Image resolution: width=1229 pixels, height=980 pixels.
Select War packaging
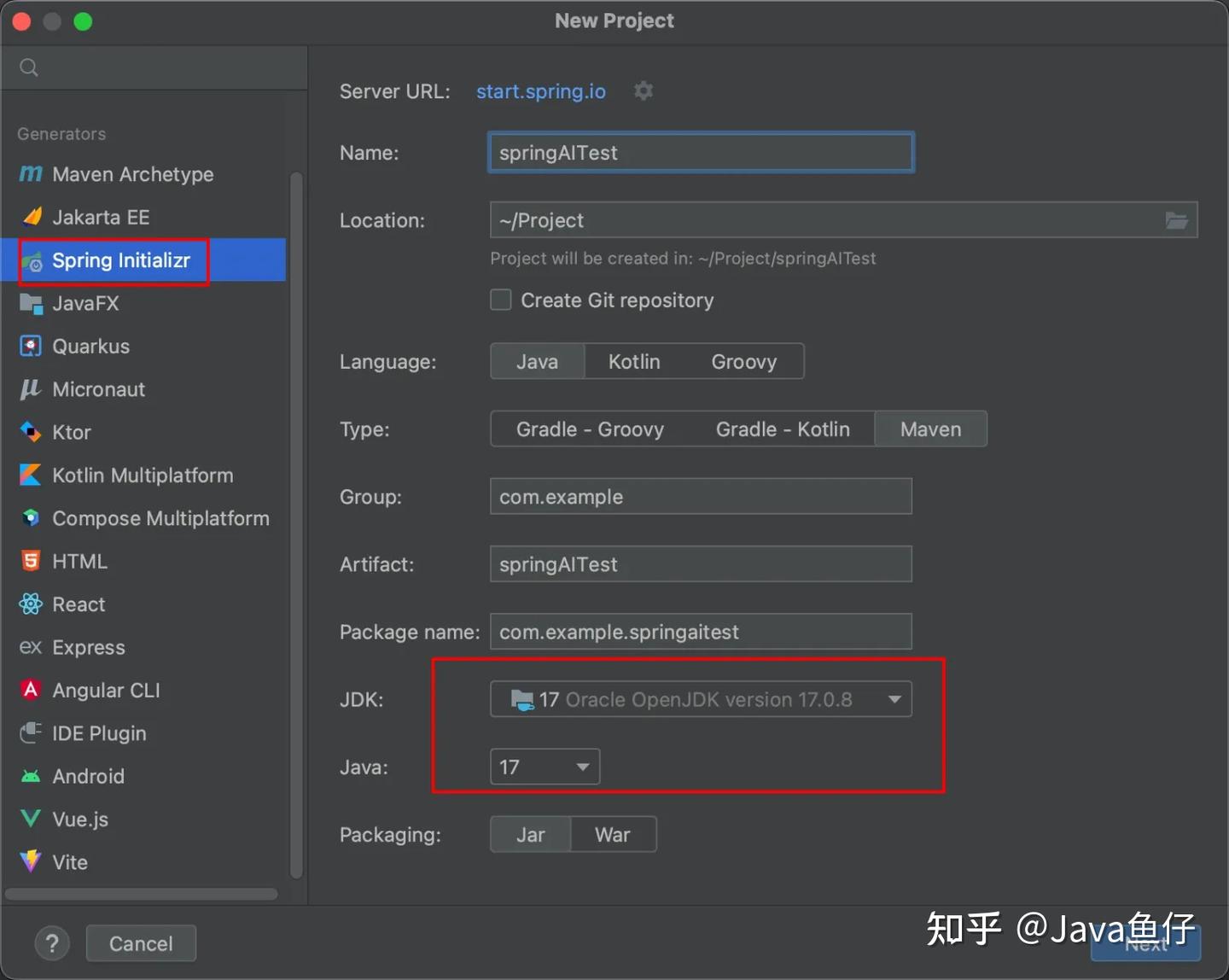click(613, 834)
